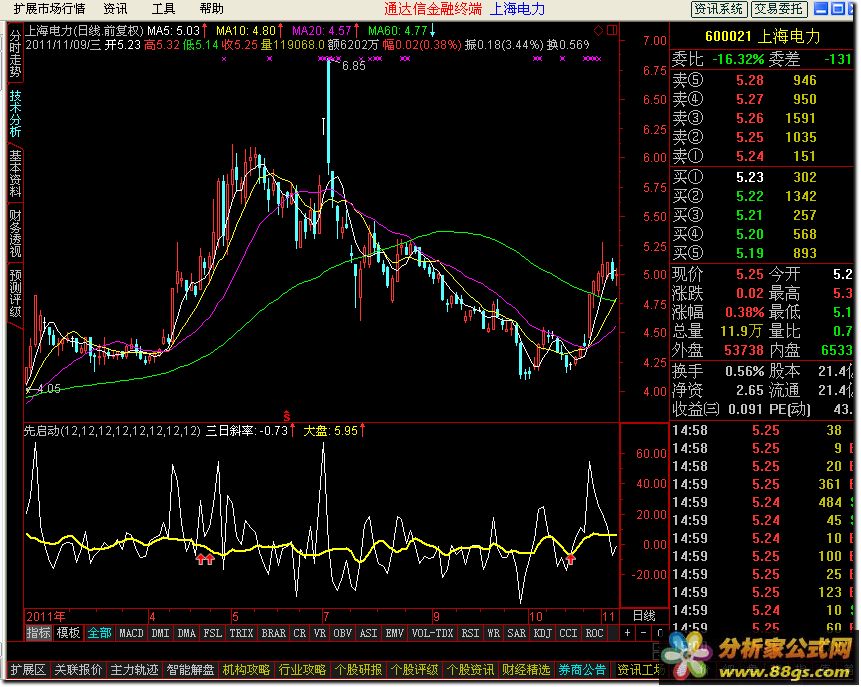Open the 个股研报 bottom tab
Viewport: 861px width, 687px height.
click(359, 669)
